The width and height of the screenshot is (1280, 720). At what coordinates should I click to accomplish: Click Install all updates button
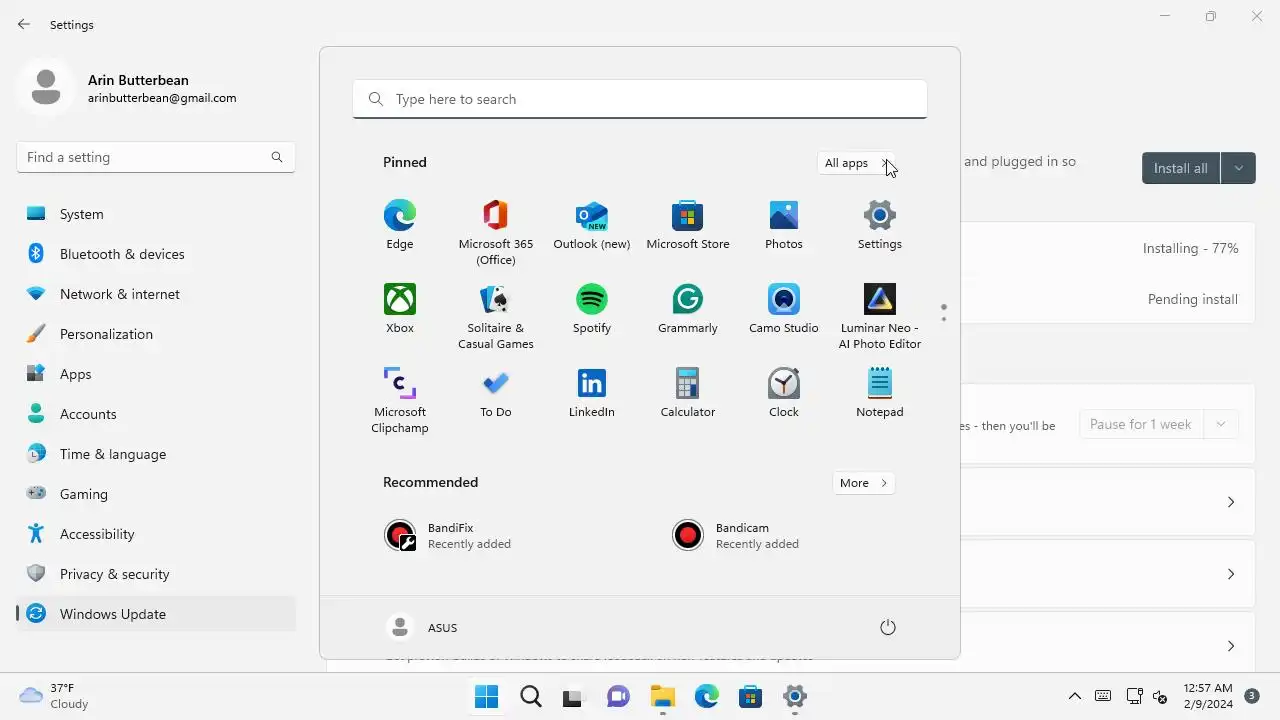tap(1181, 168)
